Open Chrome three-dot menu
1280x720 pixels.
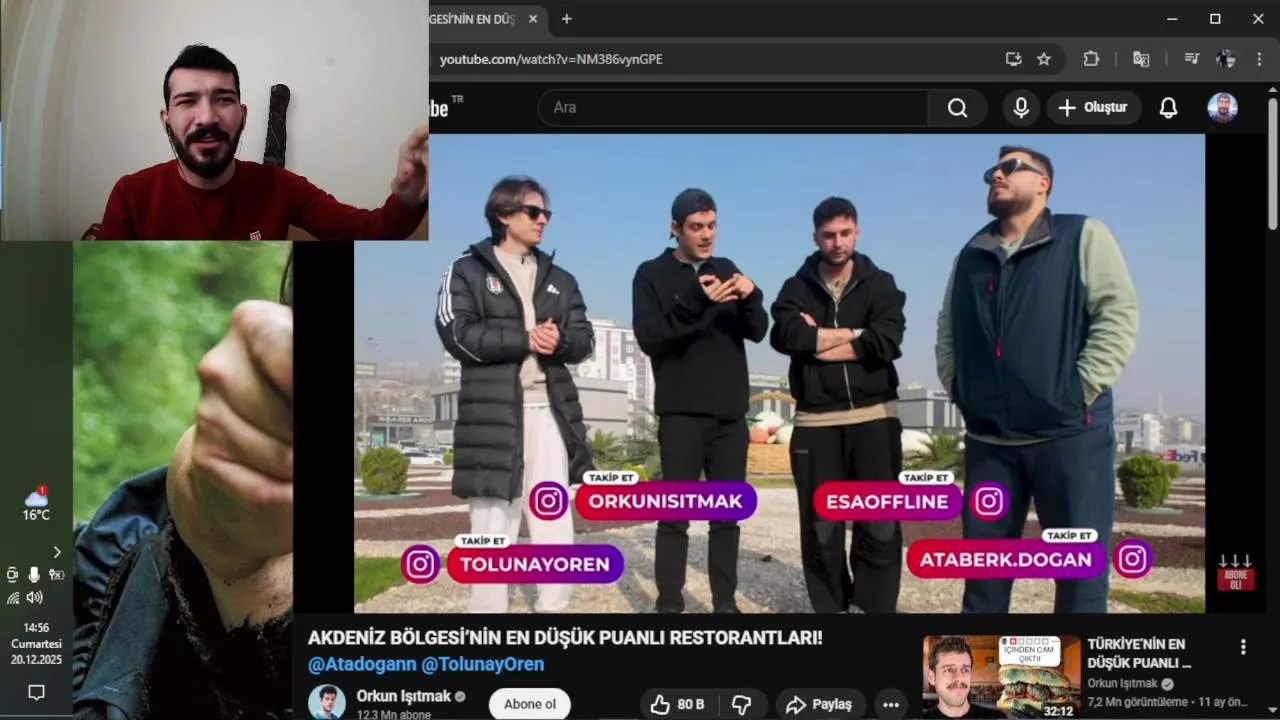[1259, 59]
